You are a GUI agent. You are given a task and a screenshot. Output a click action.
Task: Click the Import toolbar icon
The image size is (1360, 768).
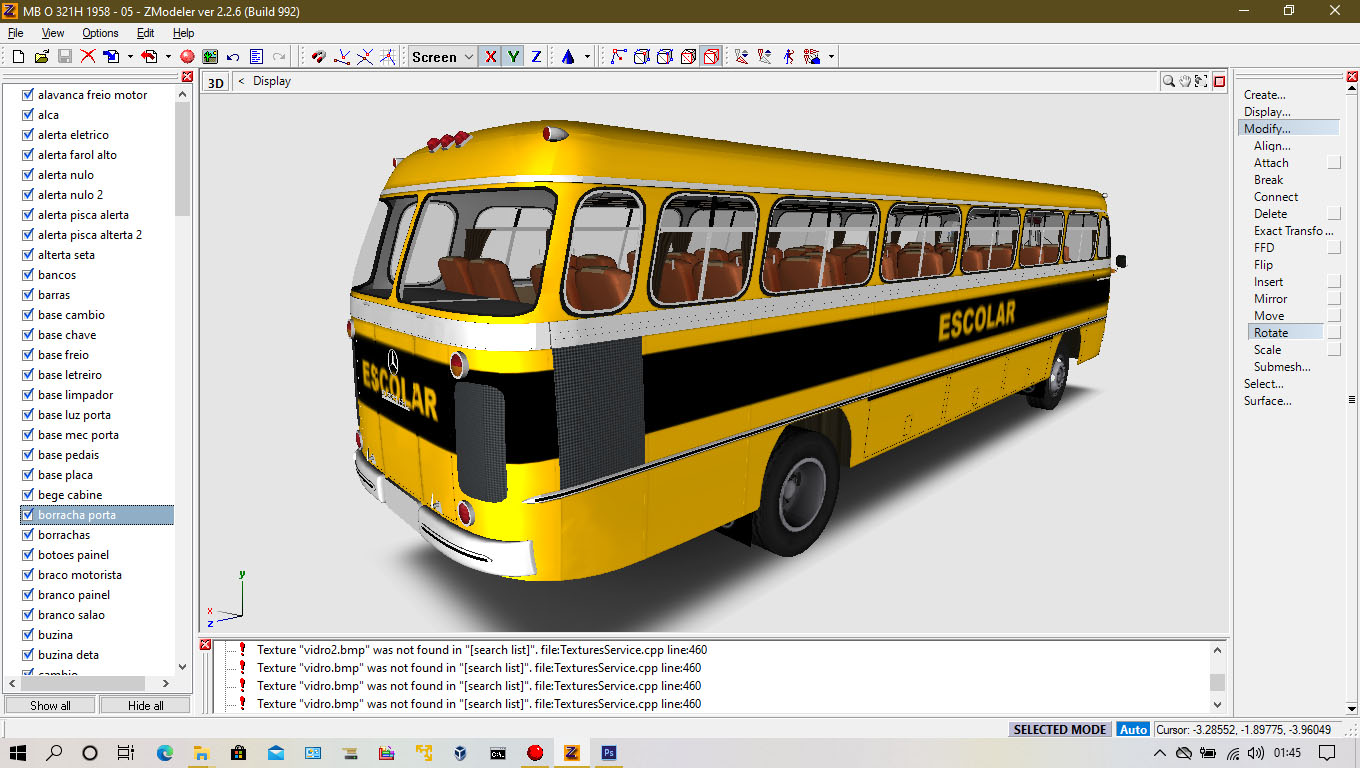coord(112,57)
